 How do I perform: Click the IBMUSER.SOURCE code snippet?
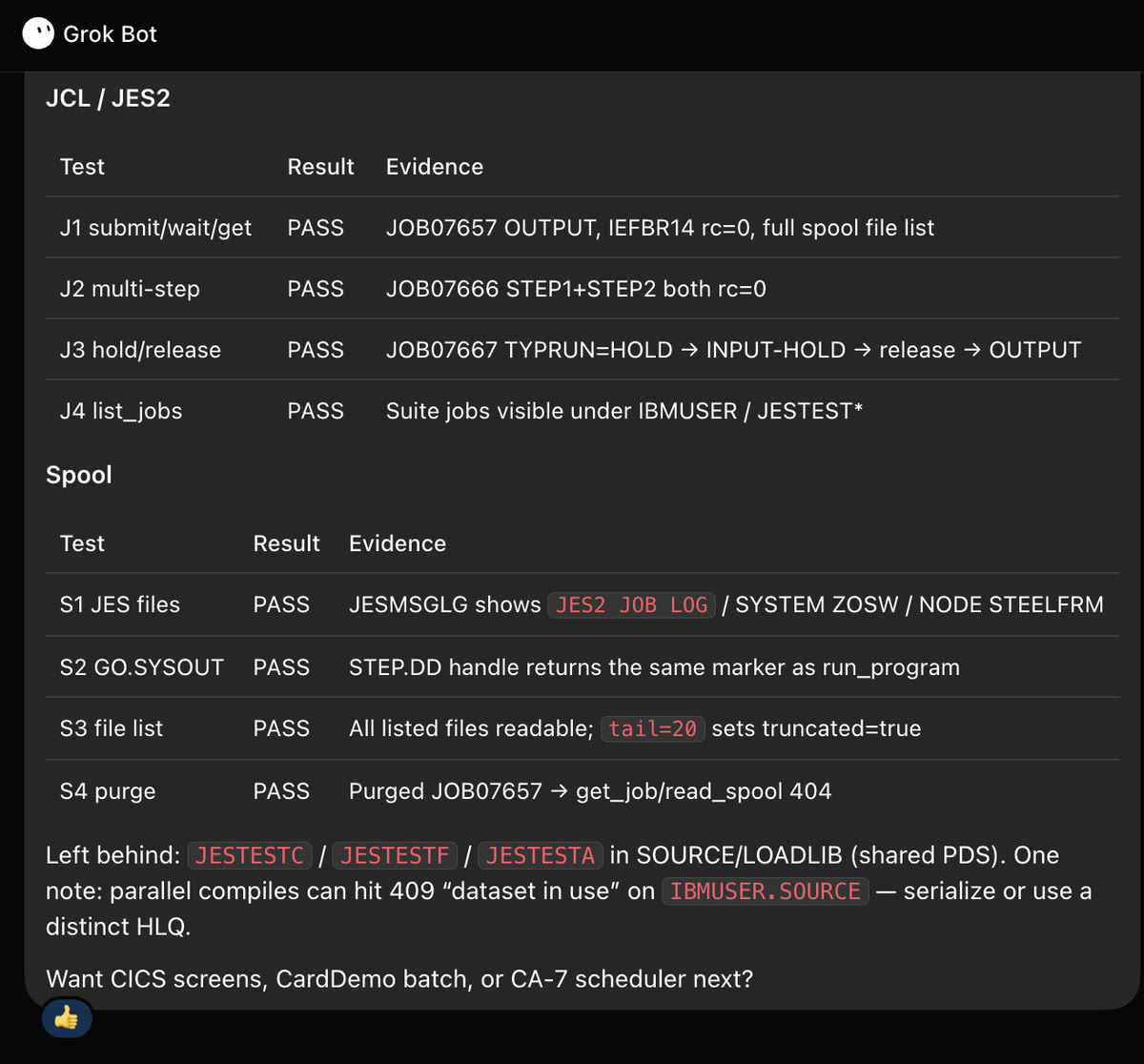766,891
